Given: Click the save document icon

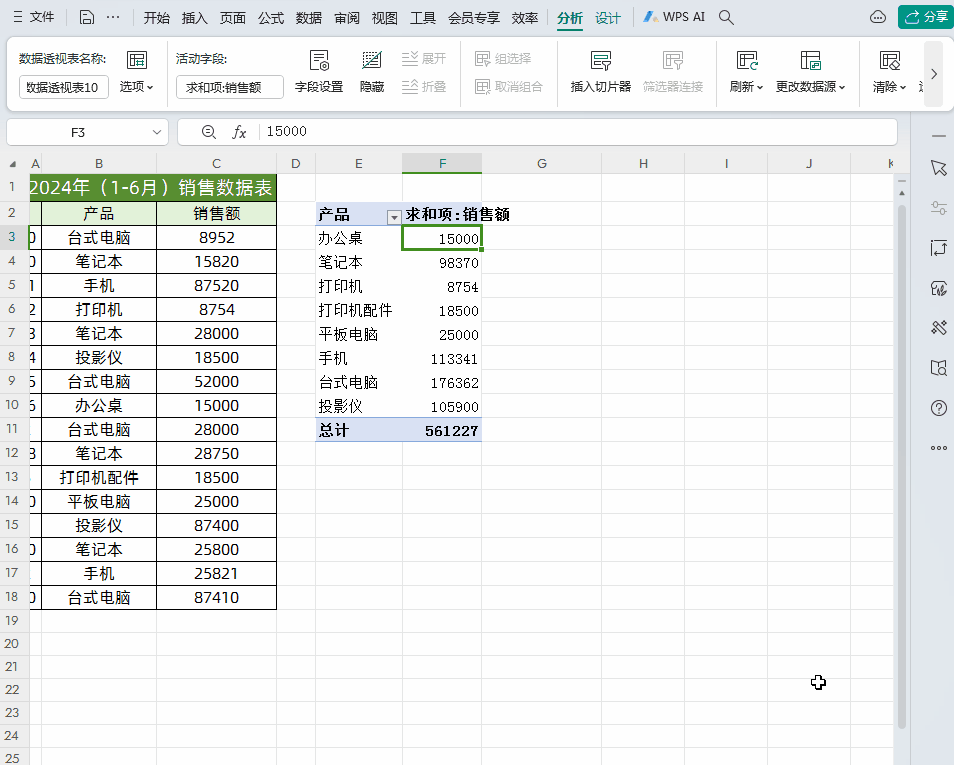Looking at the screenshot, I should click(87, 17).
